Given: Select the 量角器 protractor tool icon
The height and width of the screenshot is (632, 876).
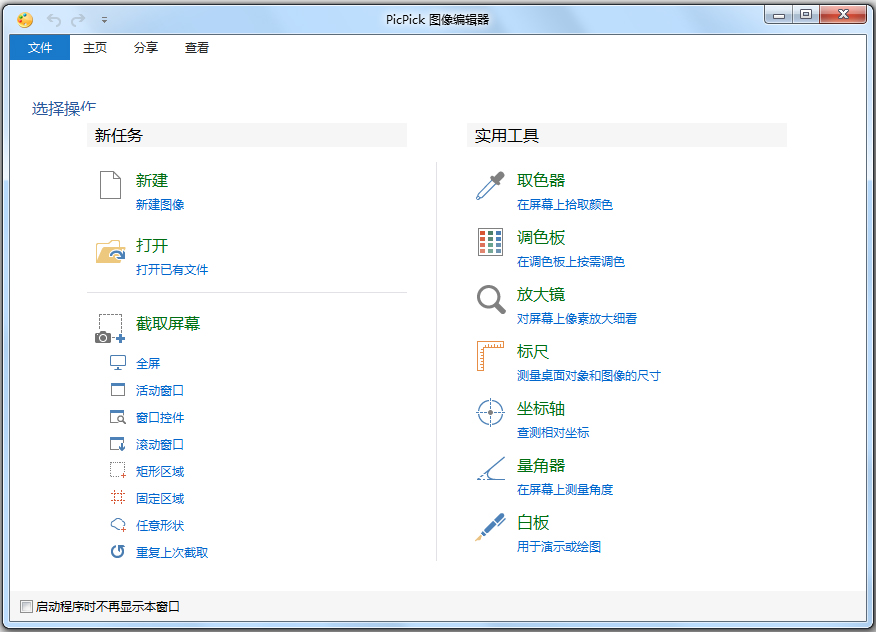Looking at the screenshot, I should pyautogui.click(x=489, y=470).
